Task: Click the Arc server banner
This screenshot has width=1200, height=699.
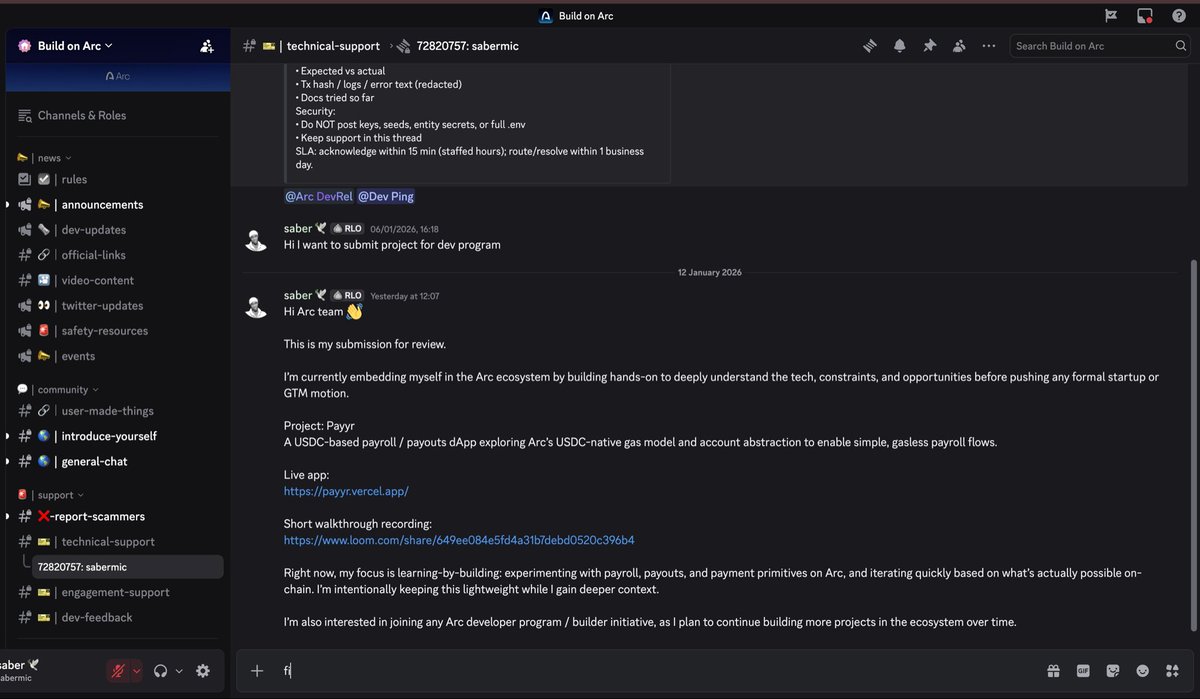Action: 118,77
